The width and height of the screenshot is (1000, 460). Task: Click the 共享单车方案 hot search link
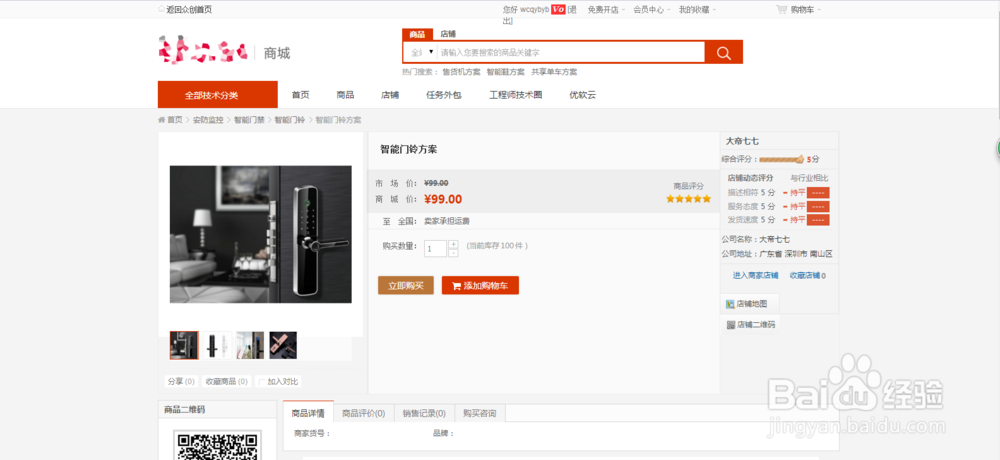pos(554,72)
